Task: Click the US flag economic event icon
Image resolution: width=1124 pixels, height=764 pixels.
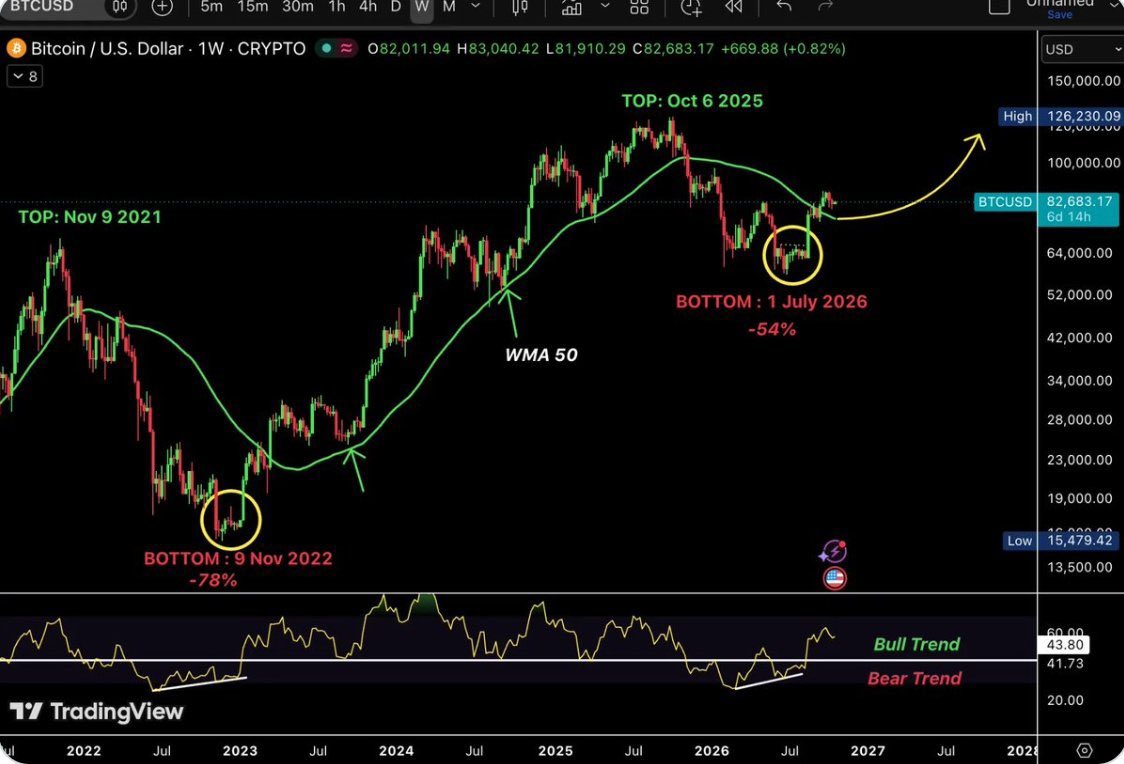Action: pos(834,578)
